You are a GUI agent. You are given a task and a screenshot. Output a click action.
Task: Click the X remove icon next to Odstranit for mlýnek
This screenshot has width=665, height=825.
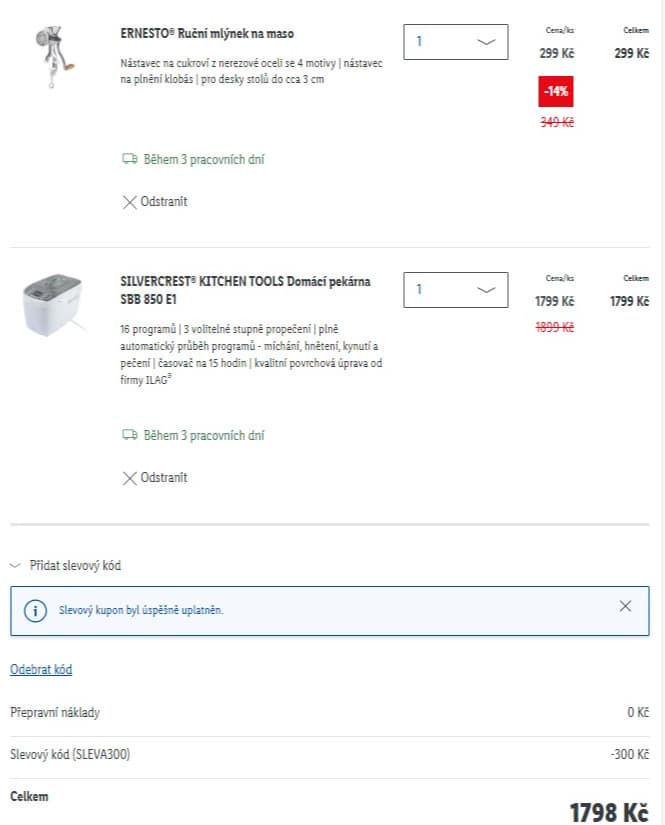(128, 201)
